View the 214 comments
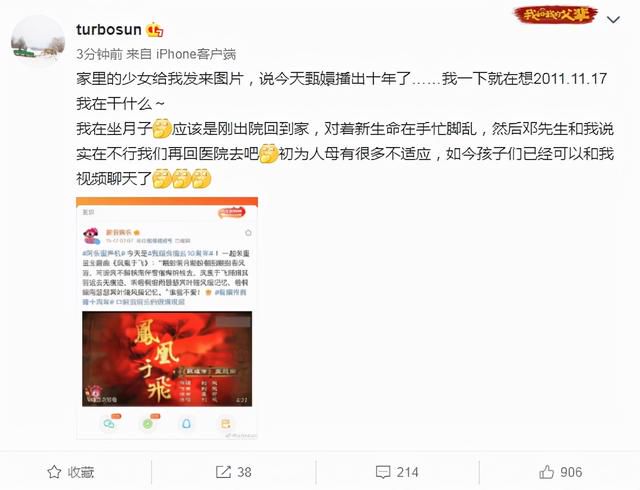640x490 pixels. (x=407, y=472)
